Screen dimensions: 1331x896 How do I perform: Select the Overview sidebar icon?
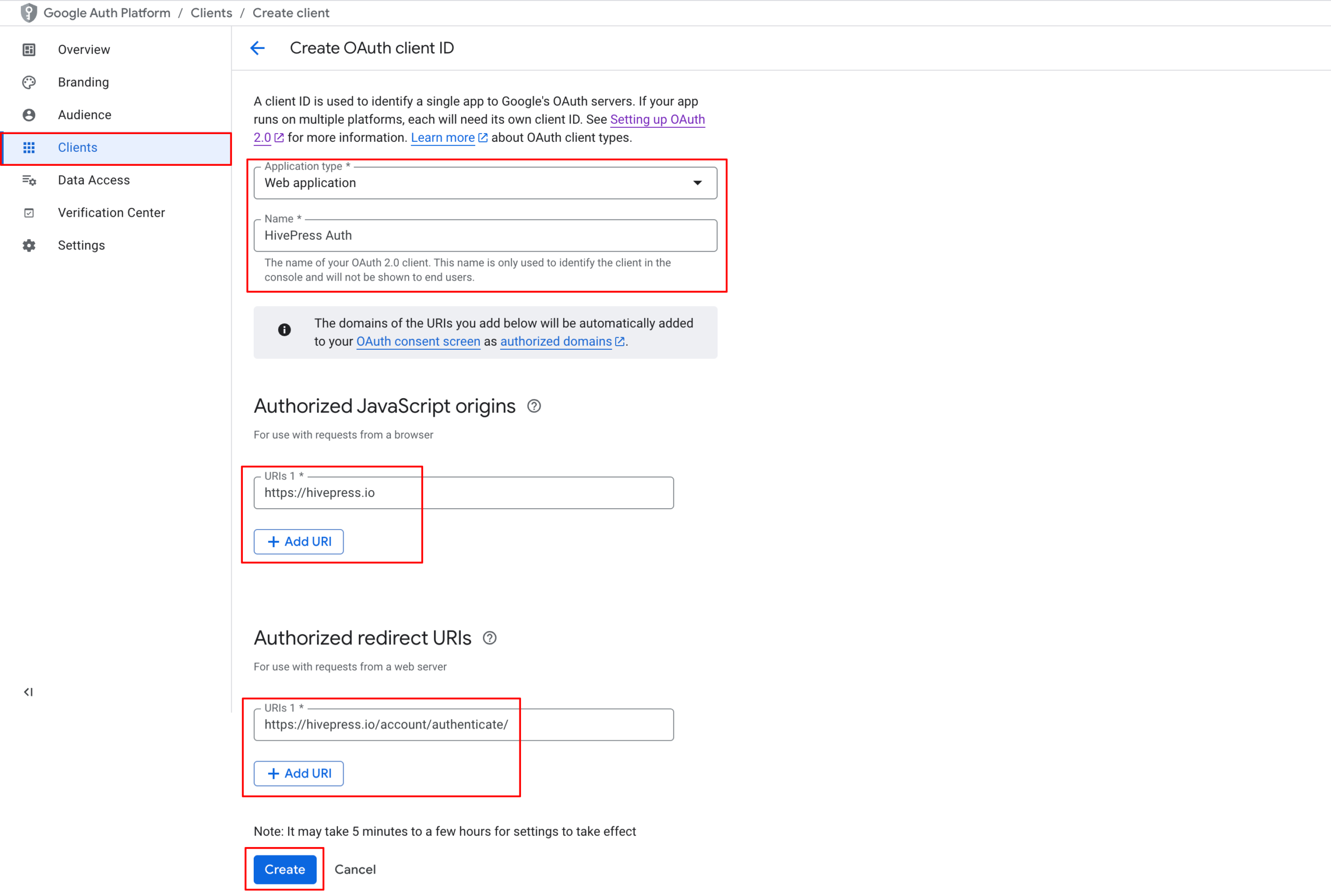pyautogui.click(x=29, y=49)
